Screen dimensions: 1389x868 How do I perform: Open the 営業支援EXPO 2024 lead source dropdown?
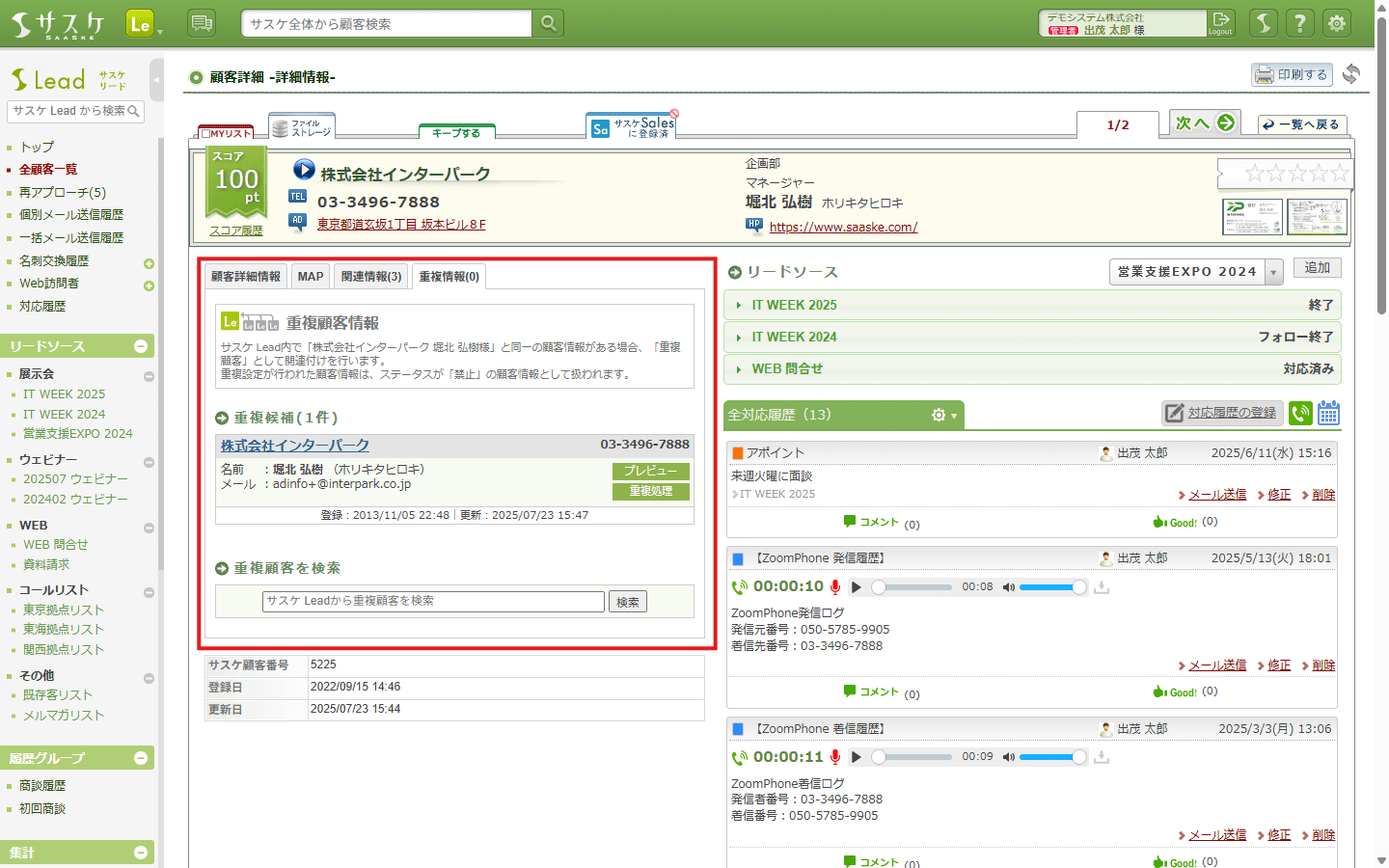pos(1273,272)
